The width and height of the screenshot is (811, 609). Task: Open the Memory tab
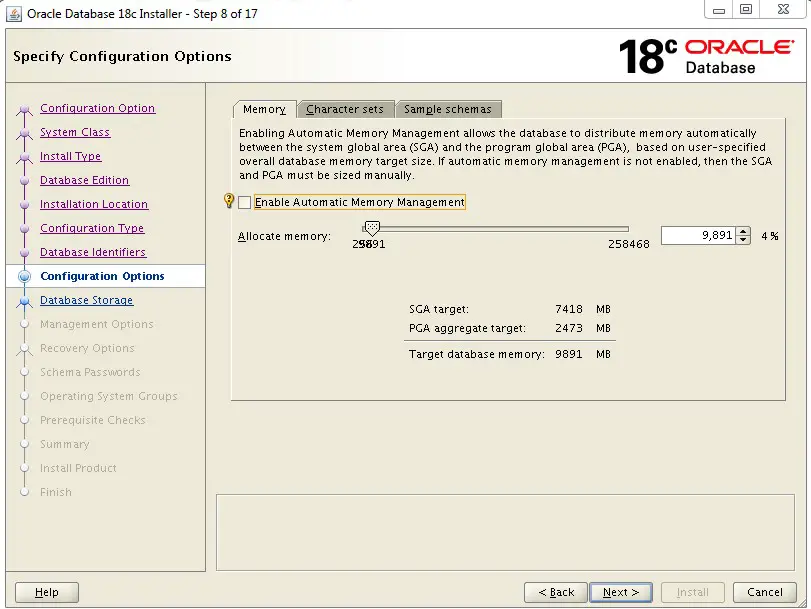(x=264, y=109)
